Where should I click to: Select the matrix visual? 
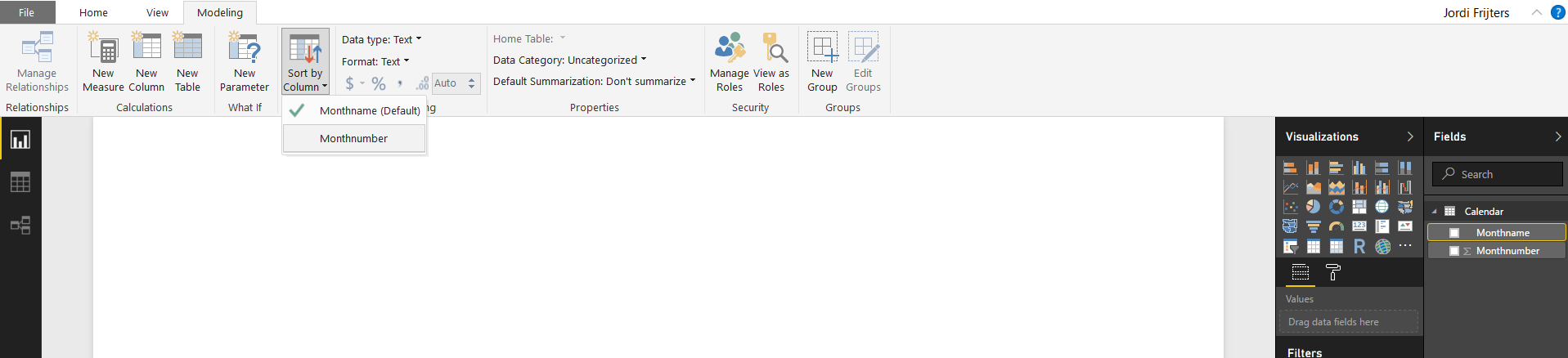(x=1336, y=246)
